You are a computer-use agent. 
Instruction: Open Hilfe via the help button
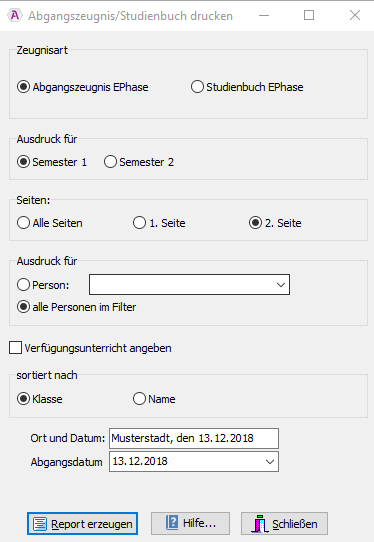tap(190, 523)
